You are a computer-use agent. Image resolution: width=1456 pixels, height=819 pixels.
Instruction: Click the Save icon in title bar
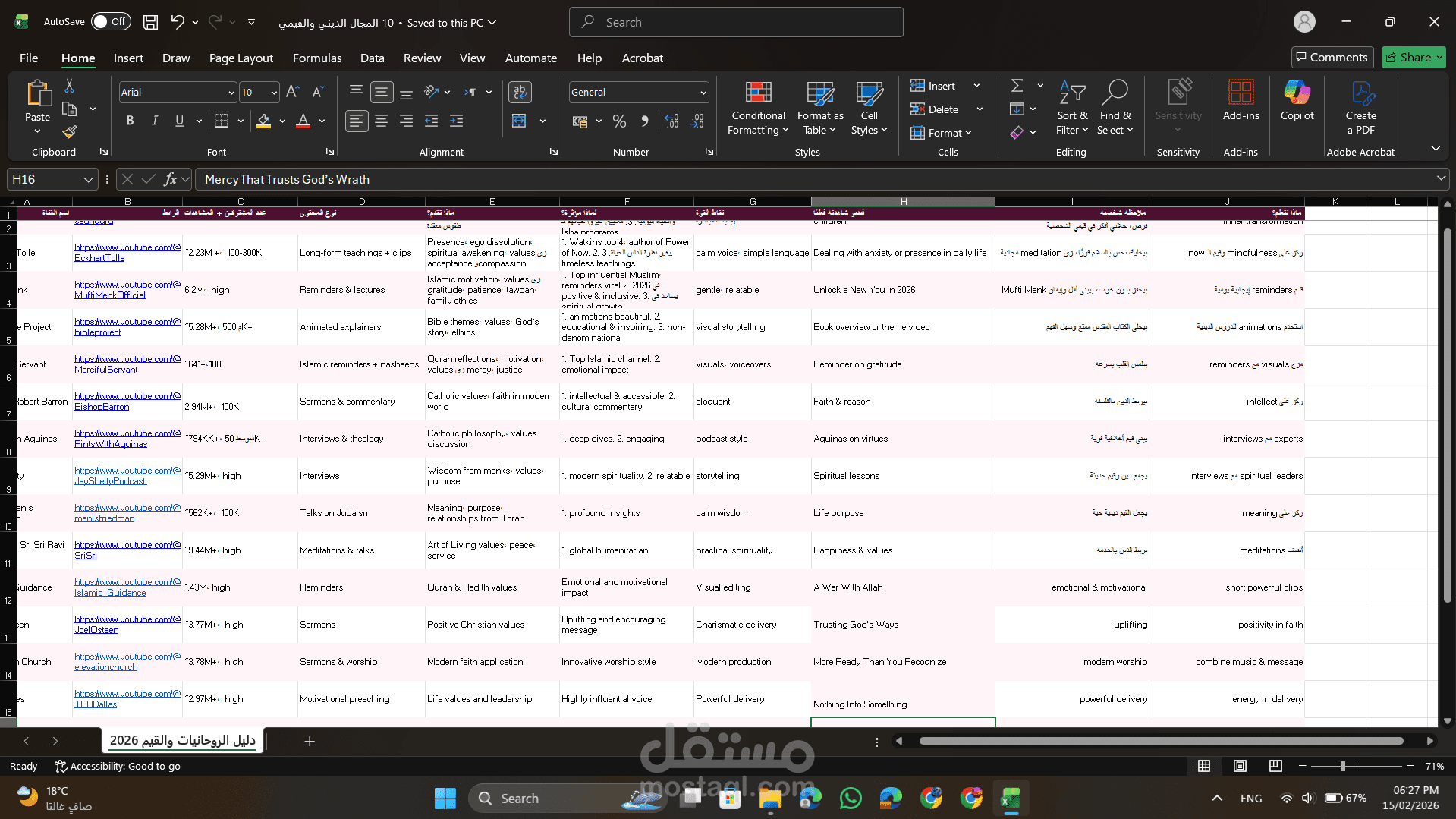pos(150,22)
